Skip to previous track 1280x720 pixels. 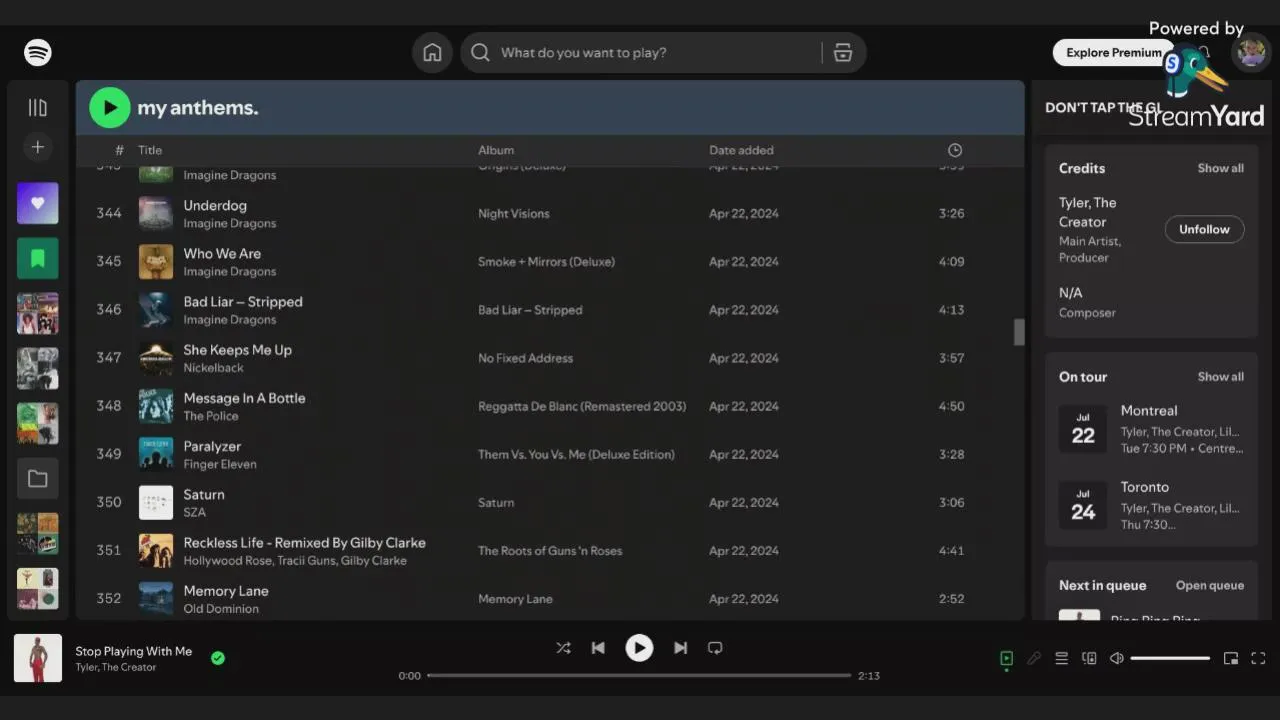598,648
